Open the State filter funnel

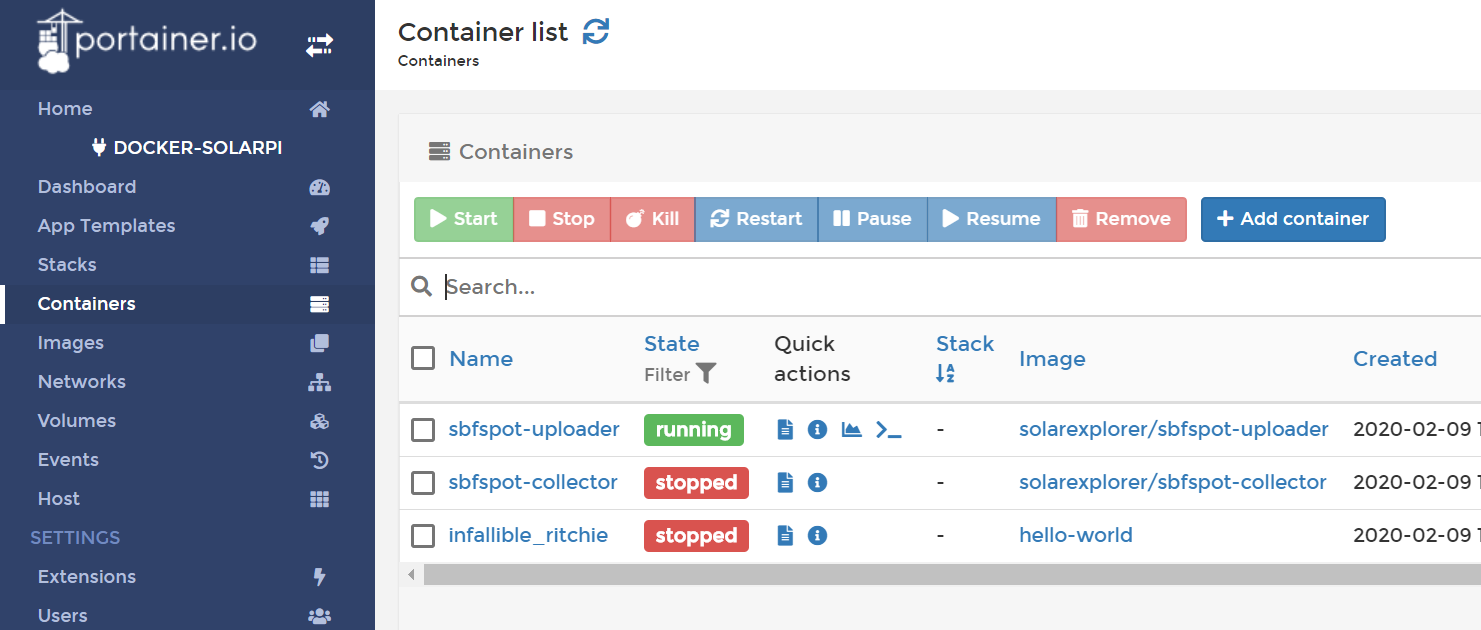click(706, 374)
